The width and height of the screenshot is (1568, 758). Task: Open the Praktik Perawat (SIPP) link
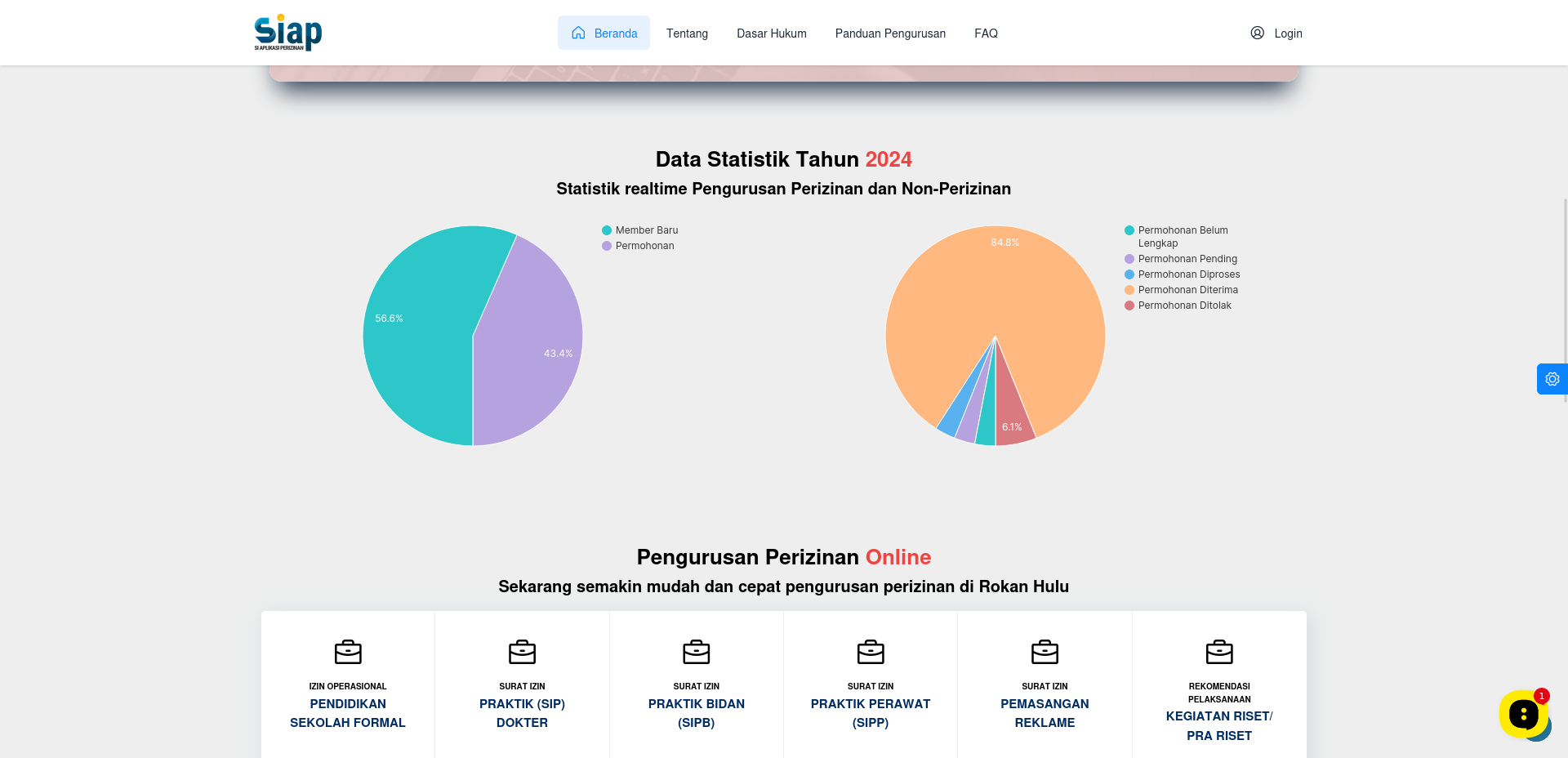[871, 712]
